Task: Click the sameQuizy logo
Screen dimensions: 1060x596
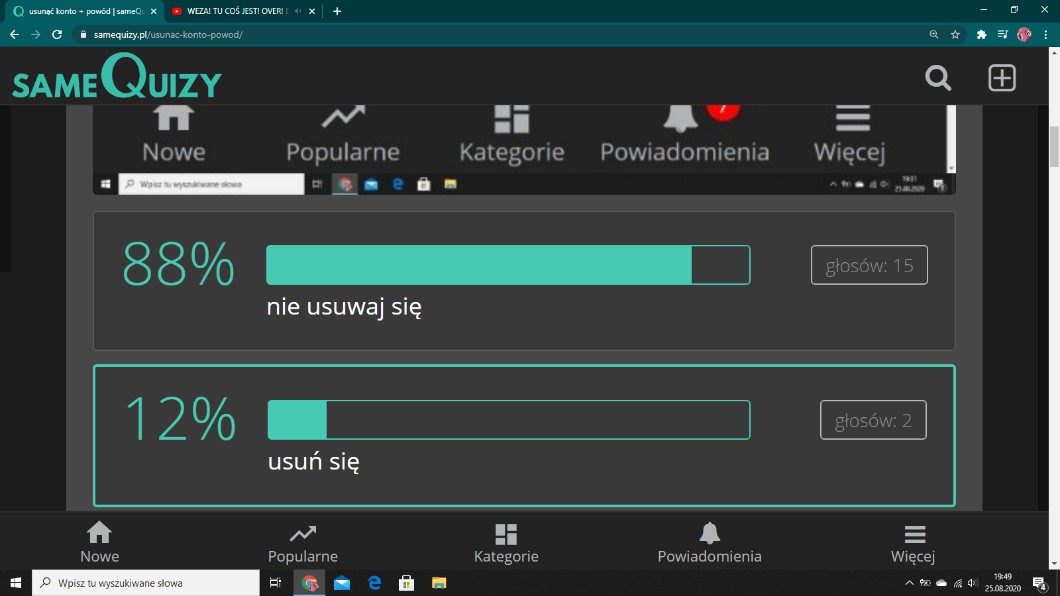Action: [x=116, y=78]
